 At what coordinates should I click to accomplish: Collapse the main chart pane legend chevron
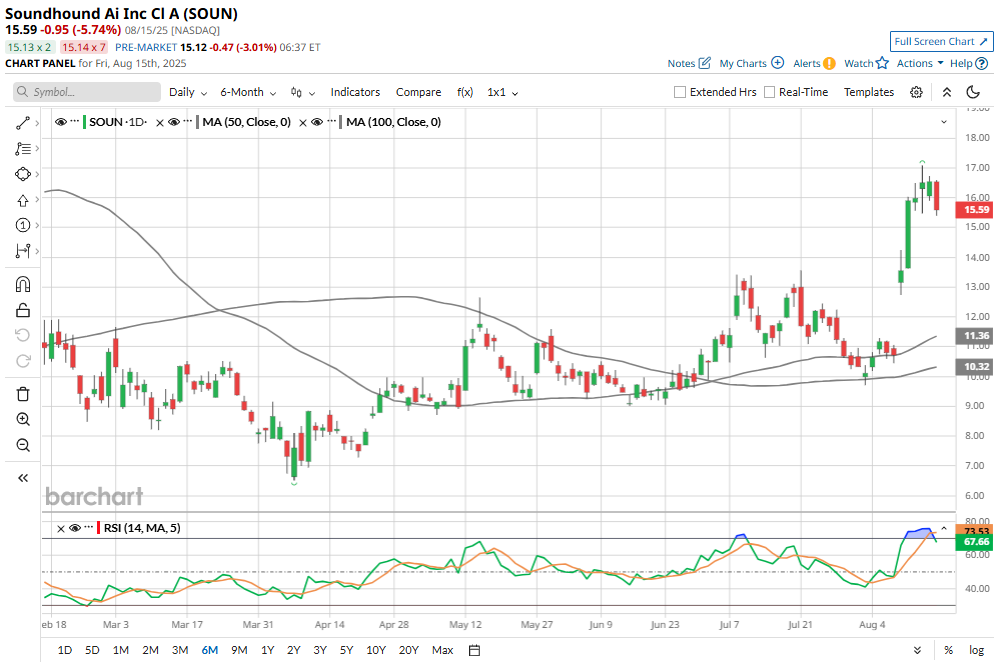[x=944, y=121]
